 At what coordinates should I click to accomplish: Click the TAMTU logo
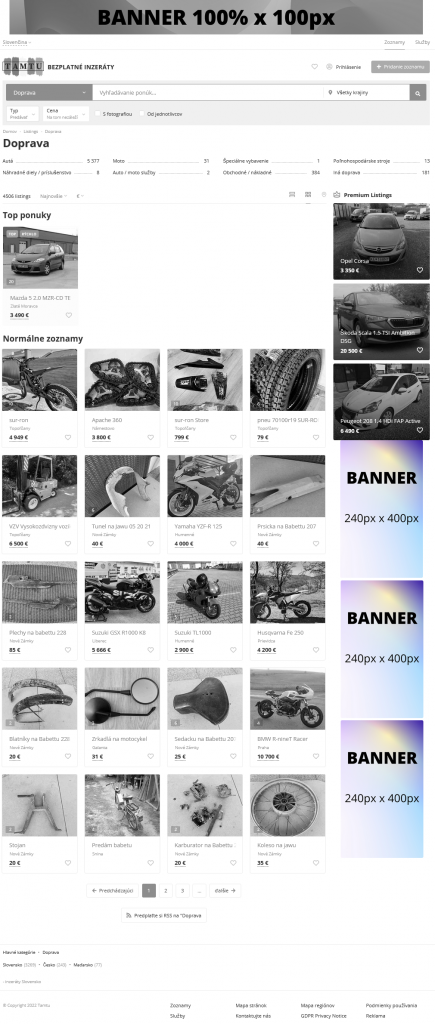tap(24, 67)
